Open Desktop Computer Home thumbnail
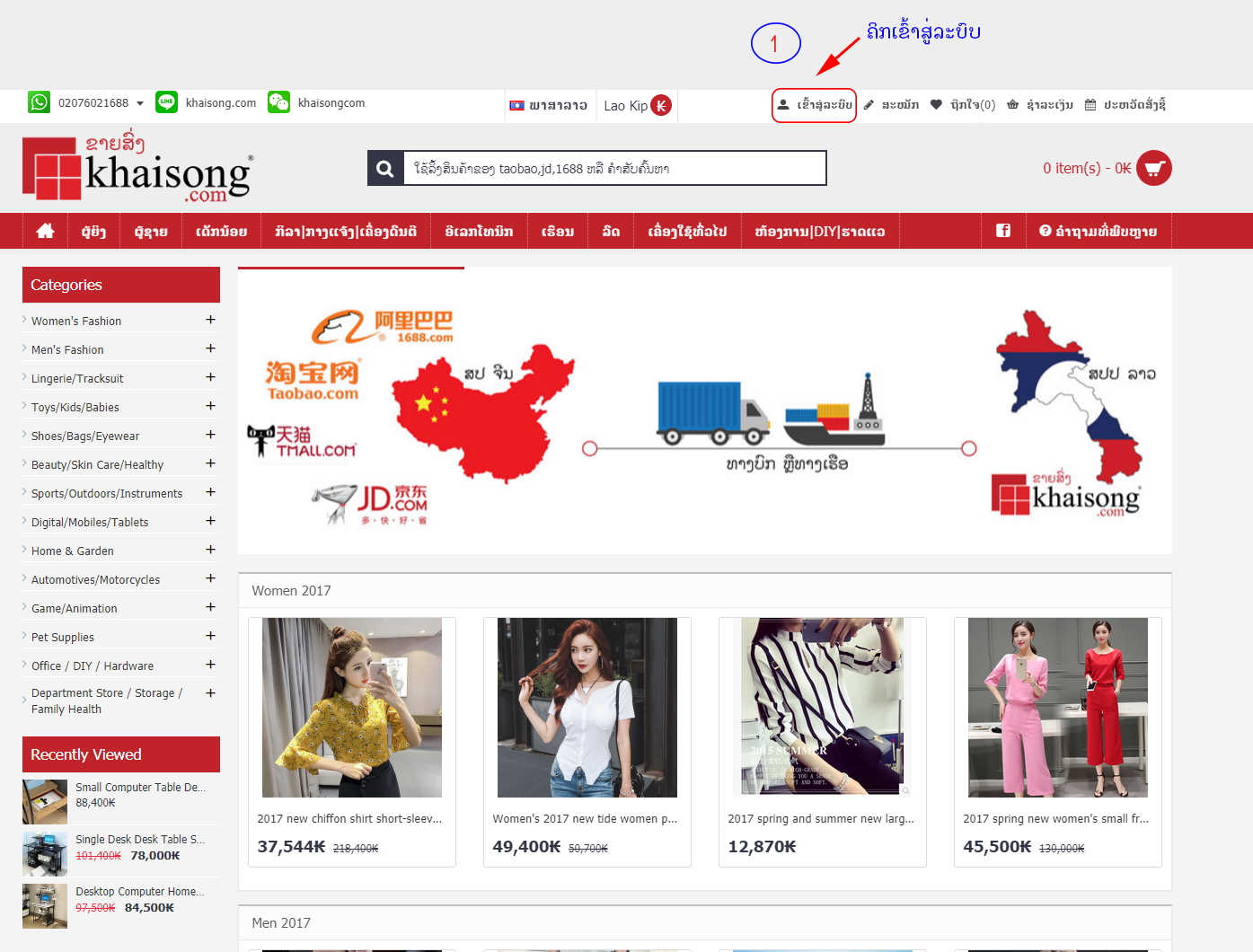The height and width of the screenshot is (952, 1253). click(x=45, y=906)
